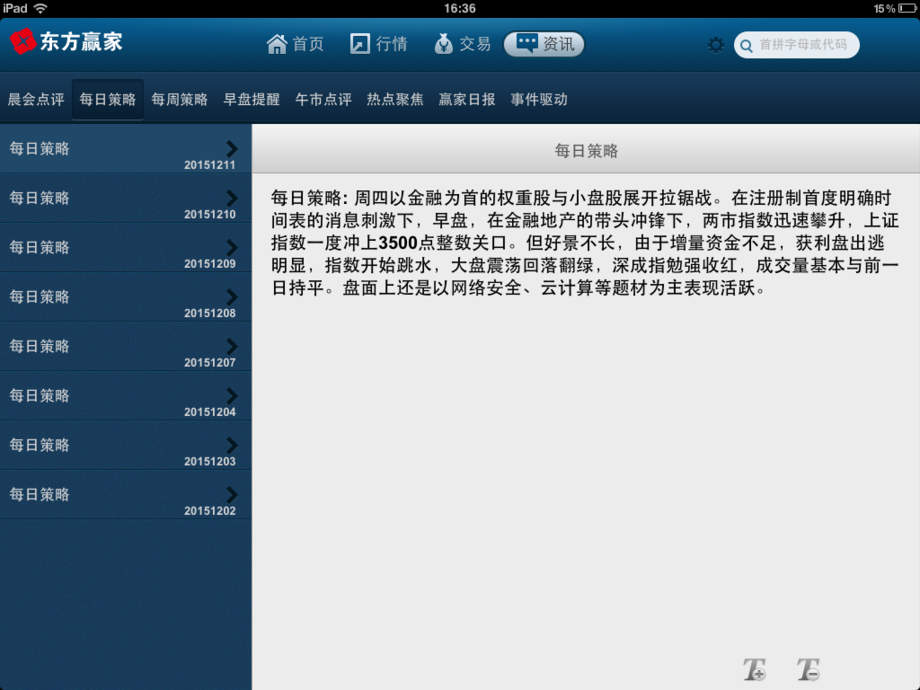Tap the magnifier icon in the search box
This screenshot has height=690, width=920.
pos(747,45)
